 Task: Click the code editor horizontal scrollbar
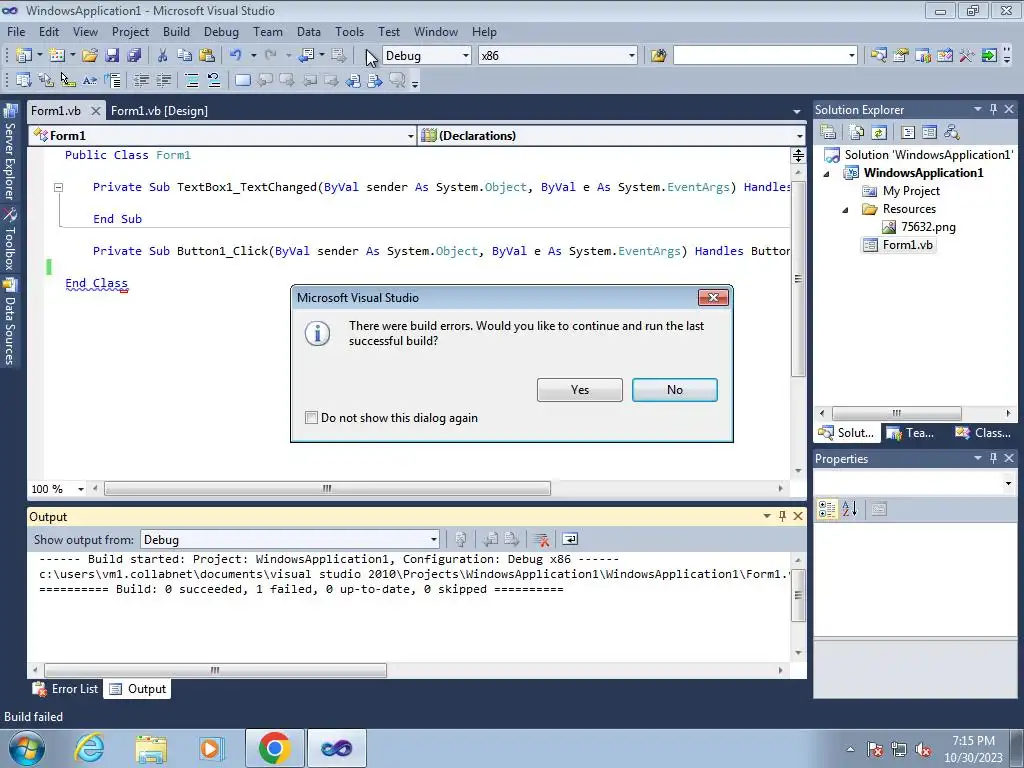click(x=327, y=488)
